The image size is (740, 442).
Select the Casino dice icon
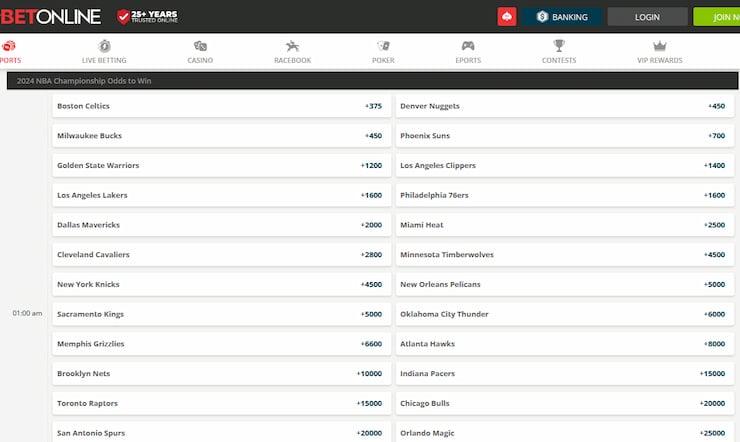click(x=200, y=46)
